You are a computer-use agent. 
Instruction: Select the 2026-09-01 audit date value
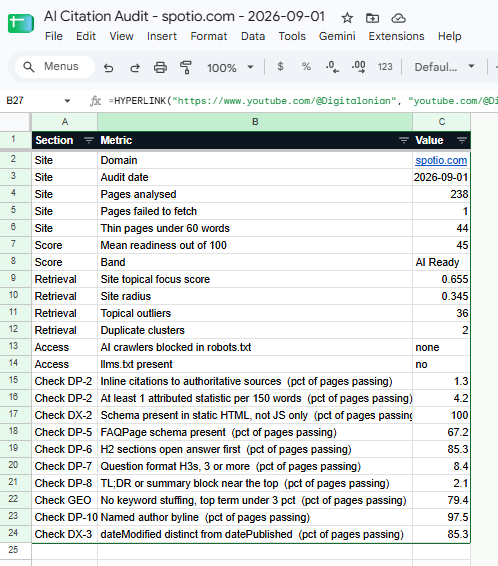point(442,177)
